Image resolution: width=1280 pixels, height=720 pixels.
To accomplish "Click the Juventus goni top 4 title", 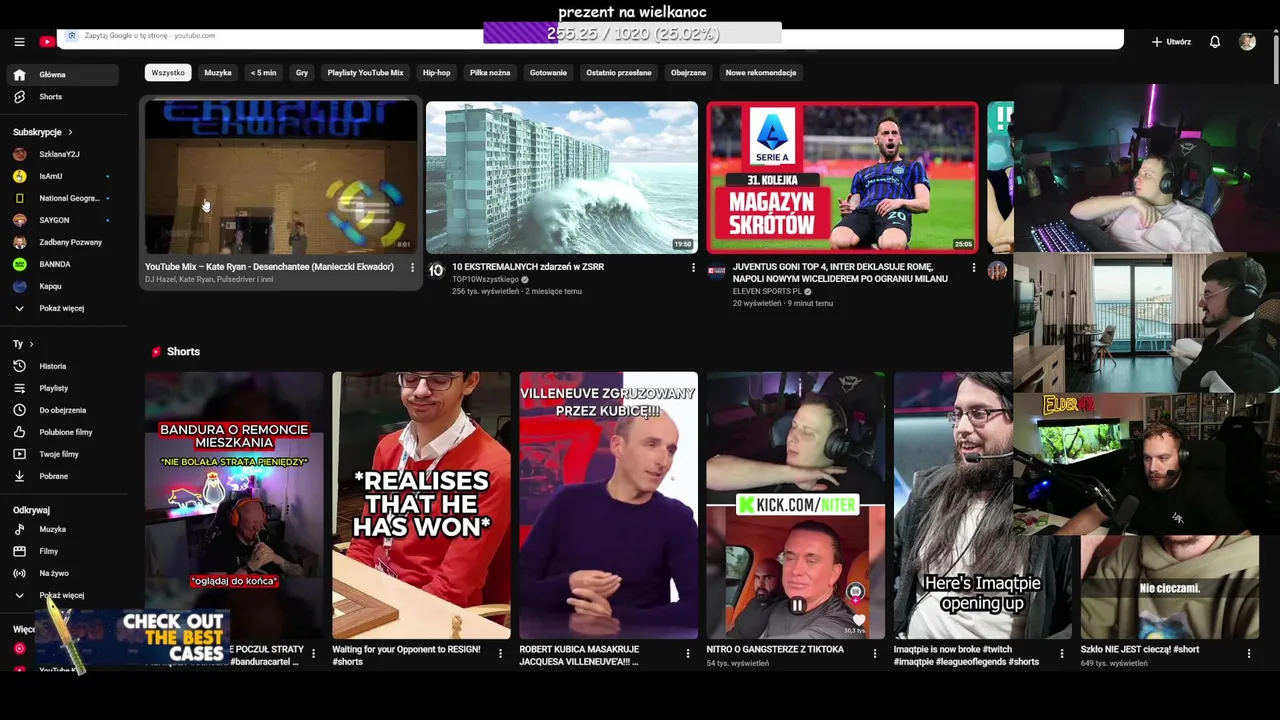I will pos(840,273).
